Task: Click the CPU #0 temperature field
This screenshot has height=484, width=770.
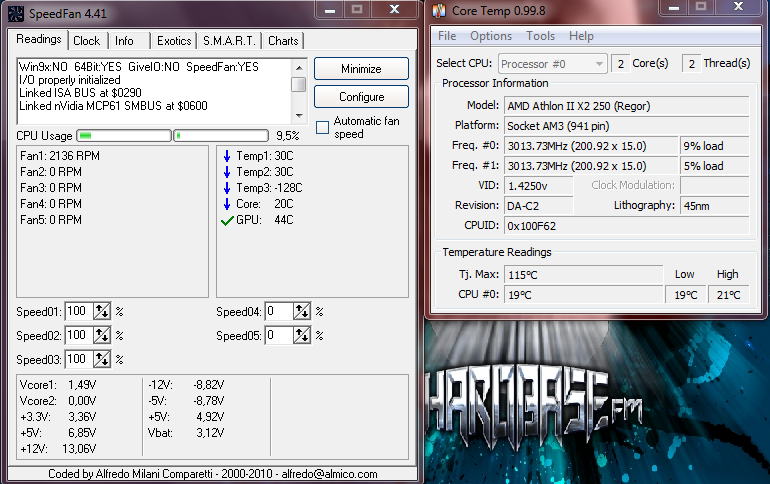Action: click(x=583, y=295)
